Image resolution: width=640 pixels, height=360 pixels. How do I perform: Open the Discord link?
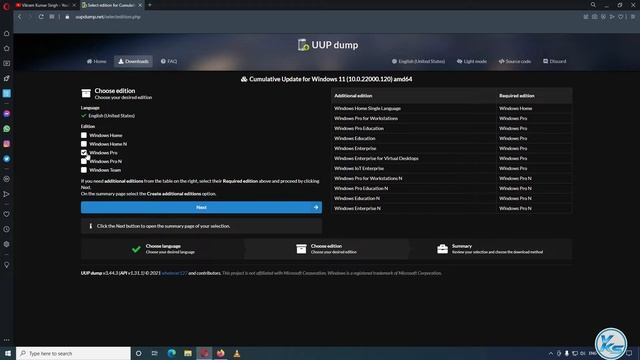coord(554,61)
